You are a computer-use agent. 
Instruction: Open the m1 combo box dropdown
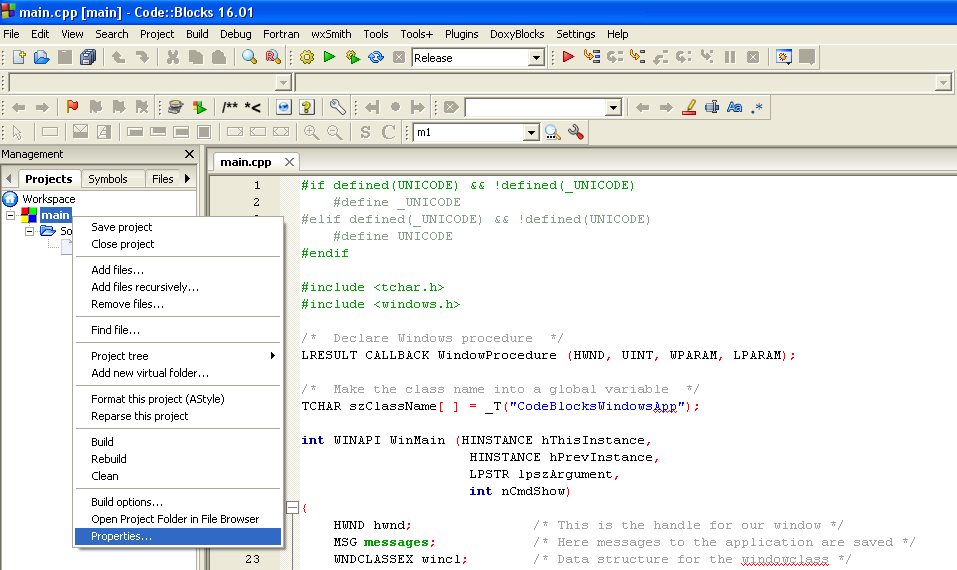pyautogui.click(x=531, y=132)
